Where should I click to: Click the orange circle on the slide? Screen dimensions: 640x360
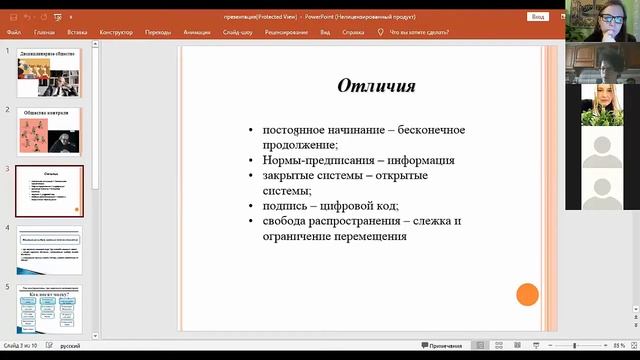pos(527,294)
